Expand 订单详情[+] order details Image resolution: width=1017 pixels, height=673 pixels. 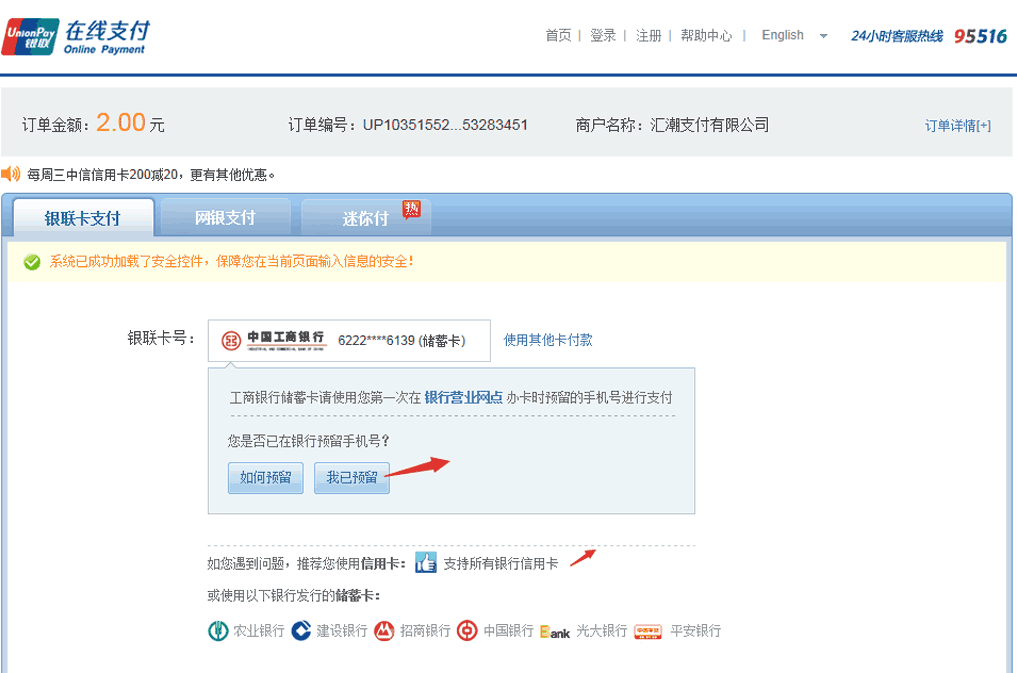(x=958, y=126)
